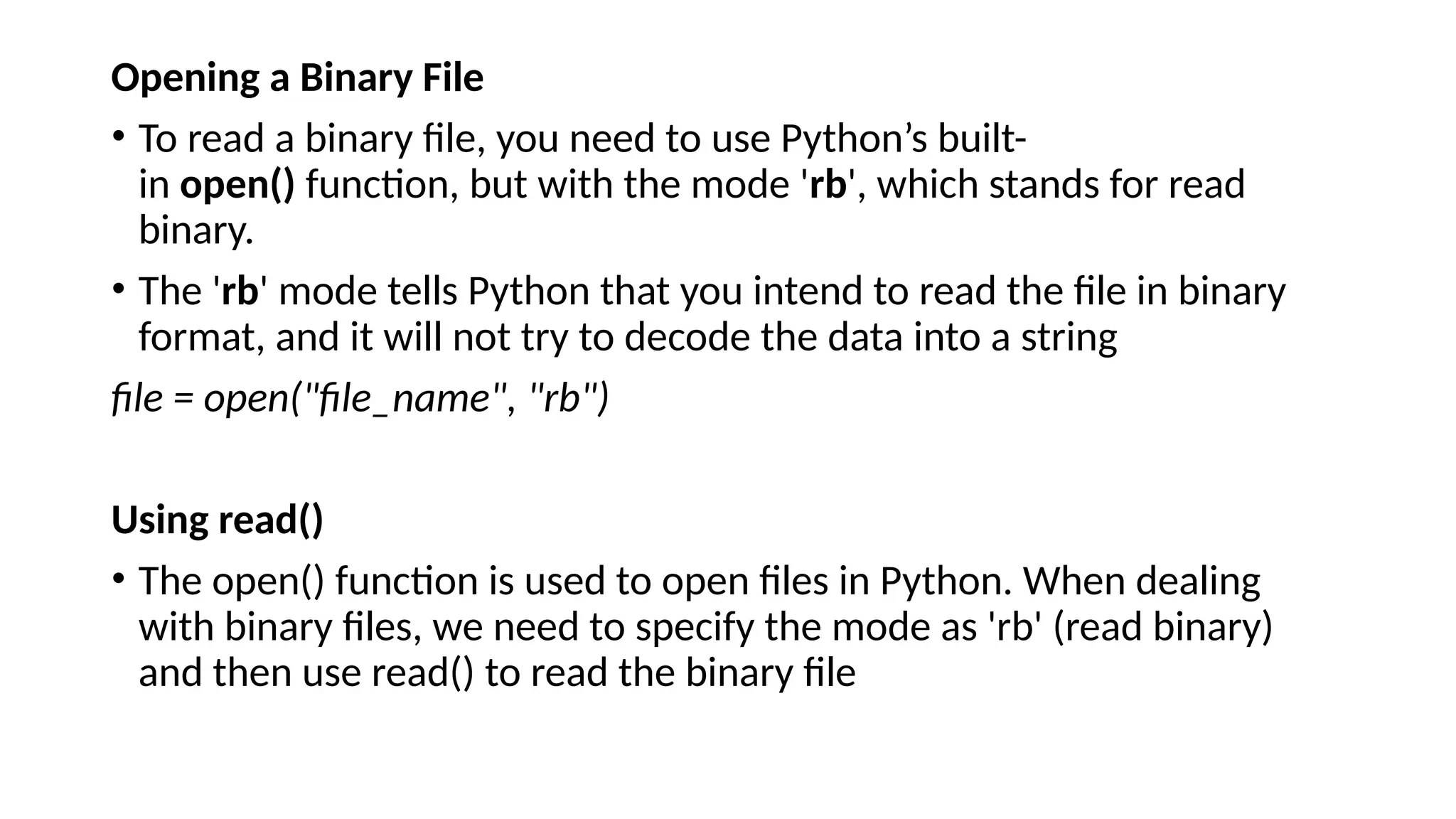
Task: Click the second bullet point marker
Action: tap(119, 288)
